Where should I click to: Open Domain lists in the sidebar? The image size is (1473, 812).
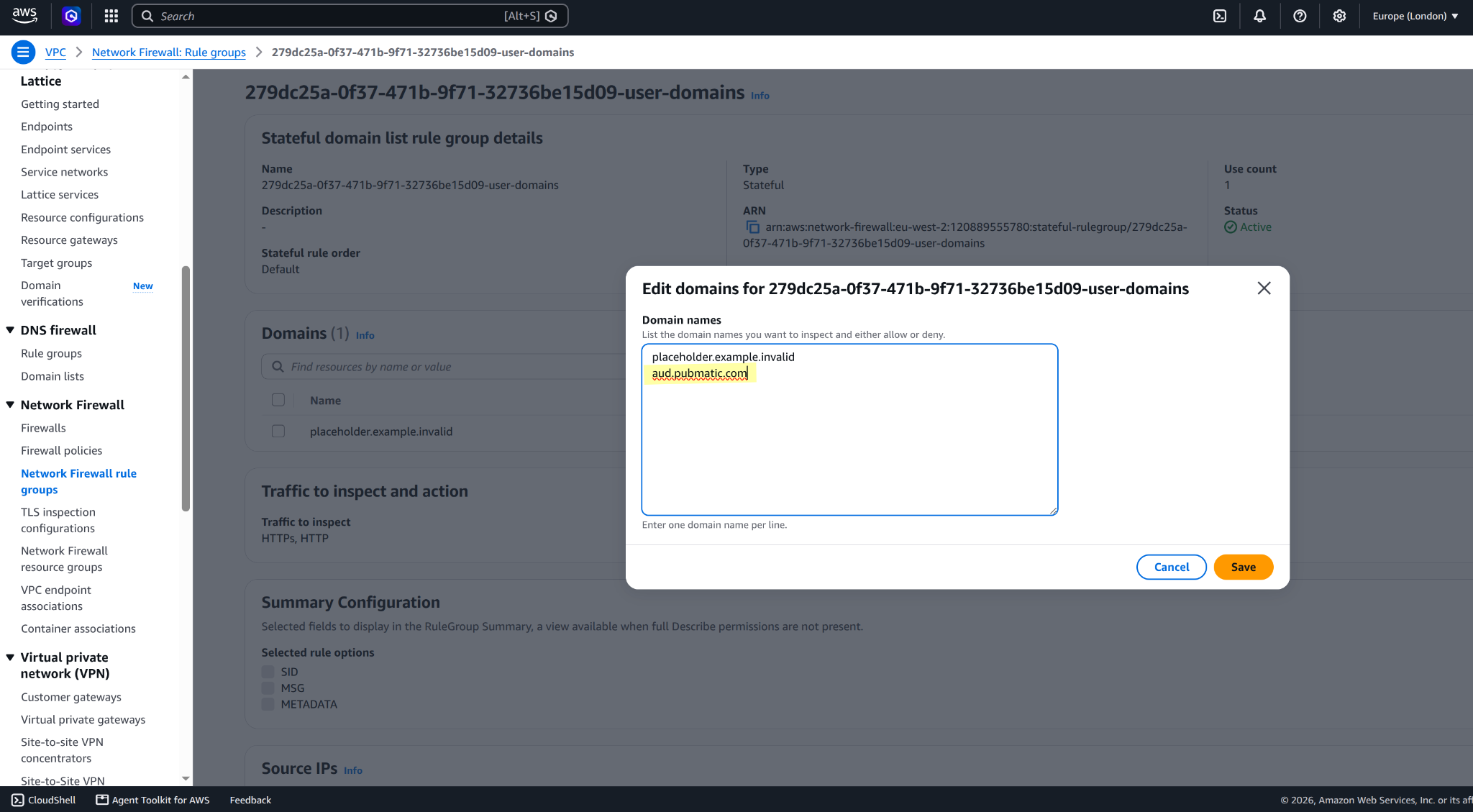pos(53,376)
